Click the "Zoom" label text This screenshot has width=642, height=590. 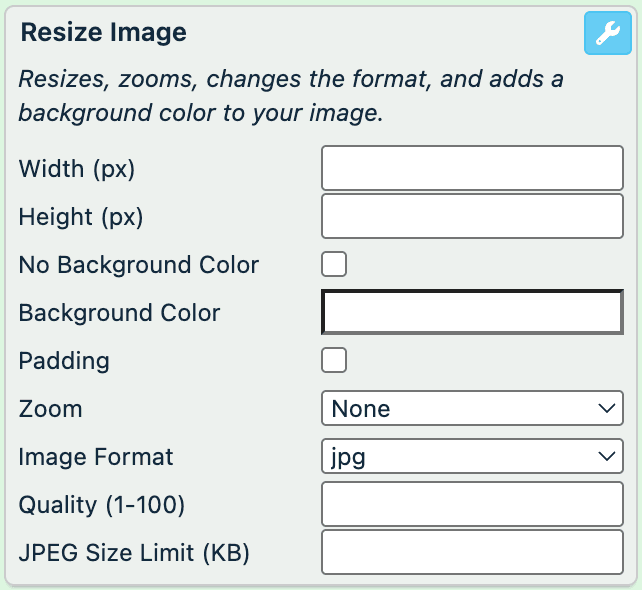[51, 409]
